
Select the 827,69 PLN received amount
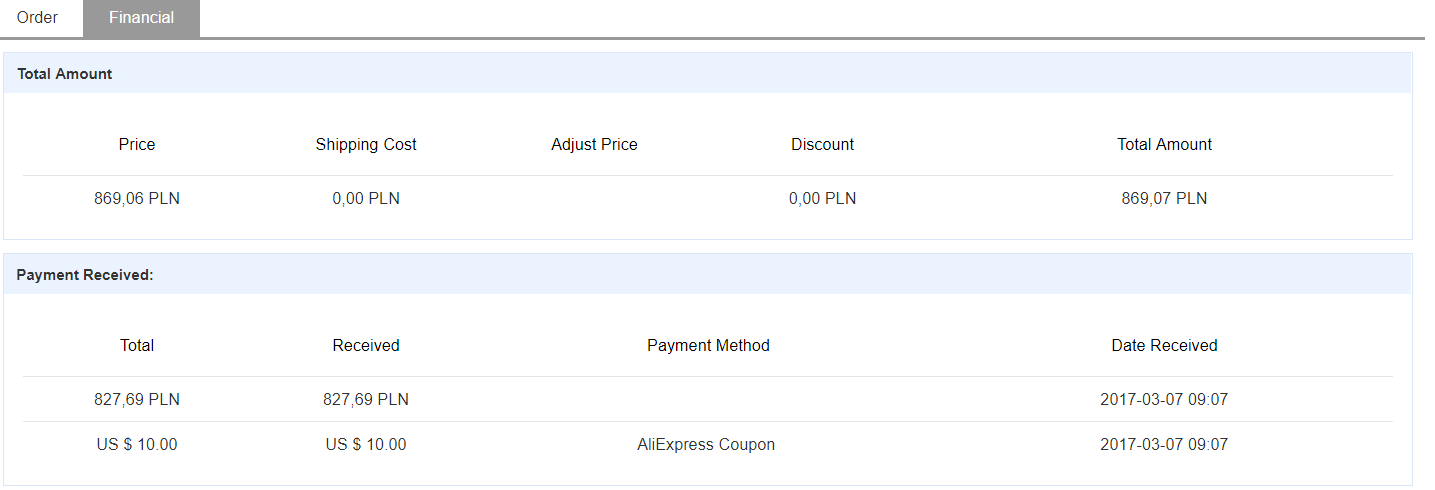point(366,399)
